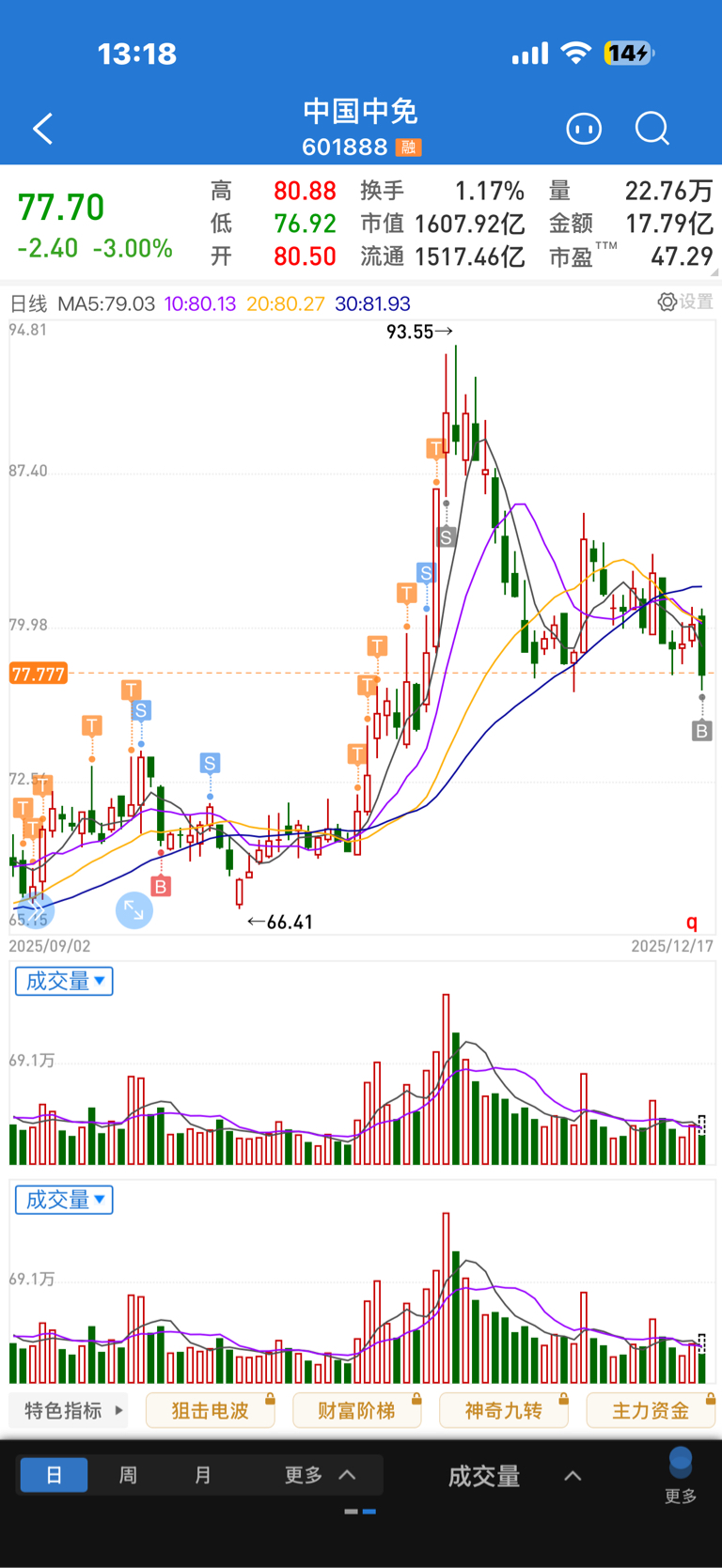Screen dimensions: 722x1568
Task: Tap the red q marker at chart corner
Action: tap(692, 922)
